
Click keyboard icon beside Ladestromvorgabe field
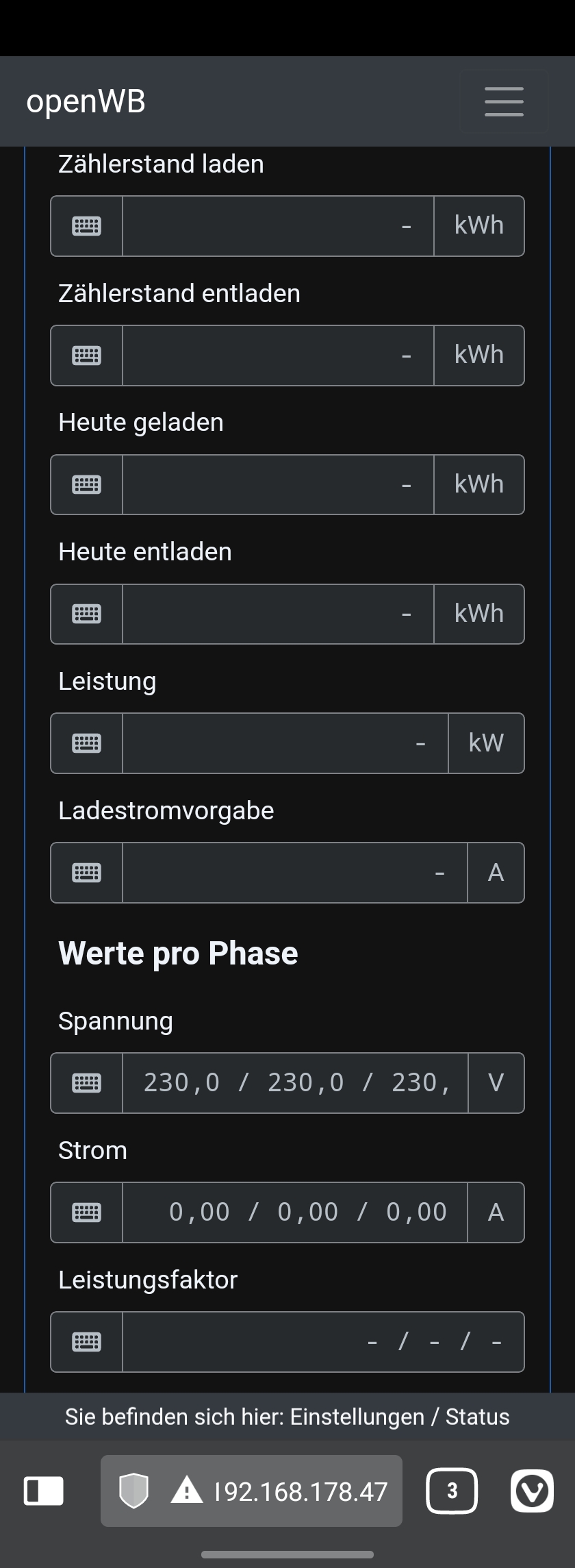(x=87, y=873)
